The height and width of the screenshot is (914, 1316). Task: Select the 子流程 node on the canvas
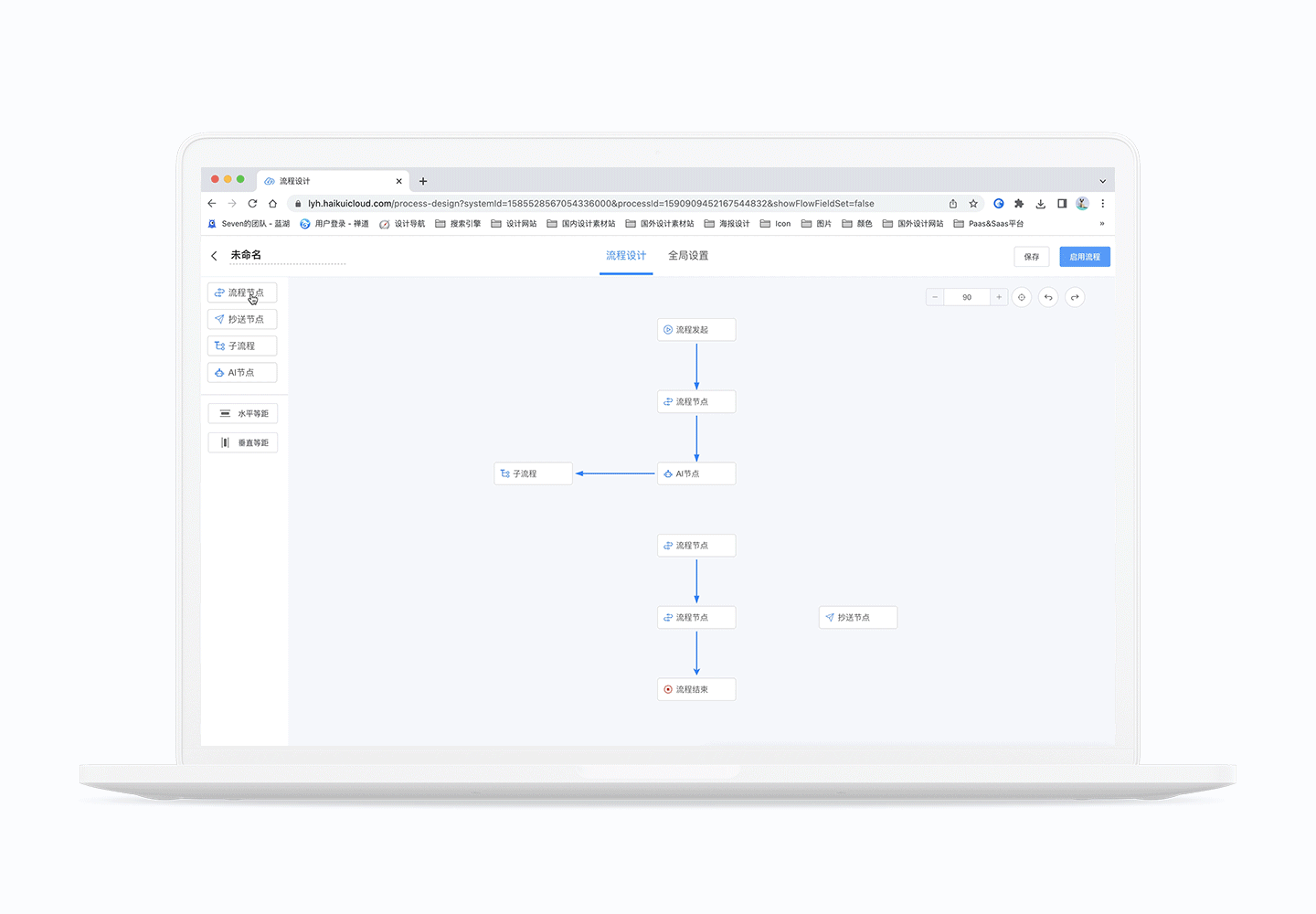point(533,473)
